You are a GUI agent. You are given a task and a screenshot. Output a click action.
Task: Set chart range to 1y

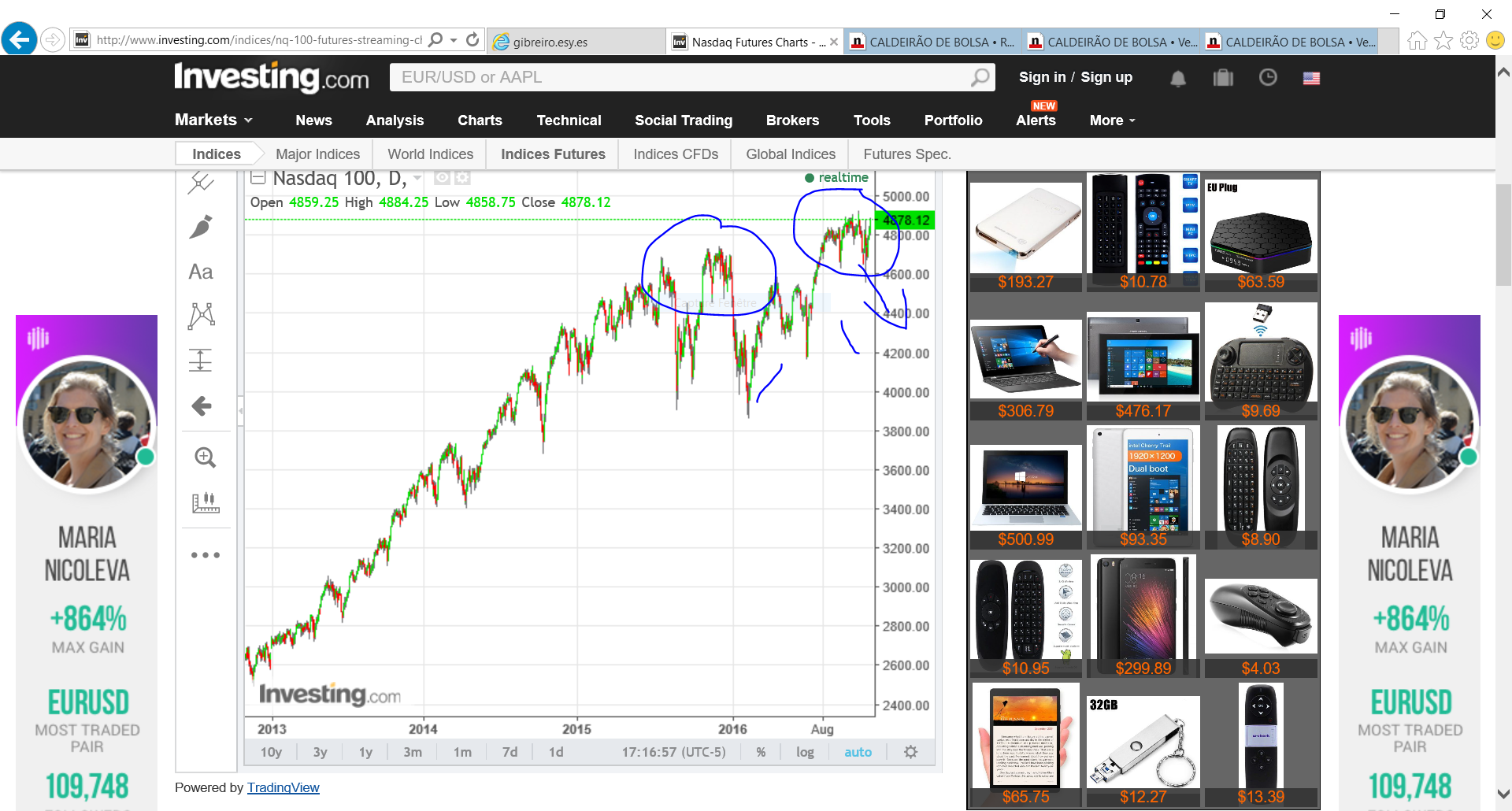(365, 752)
